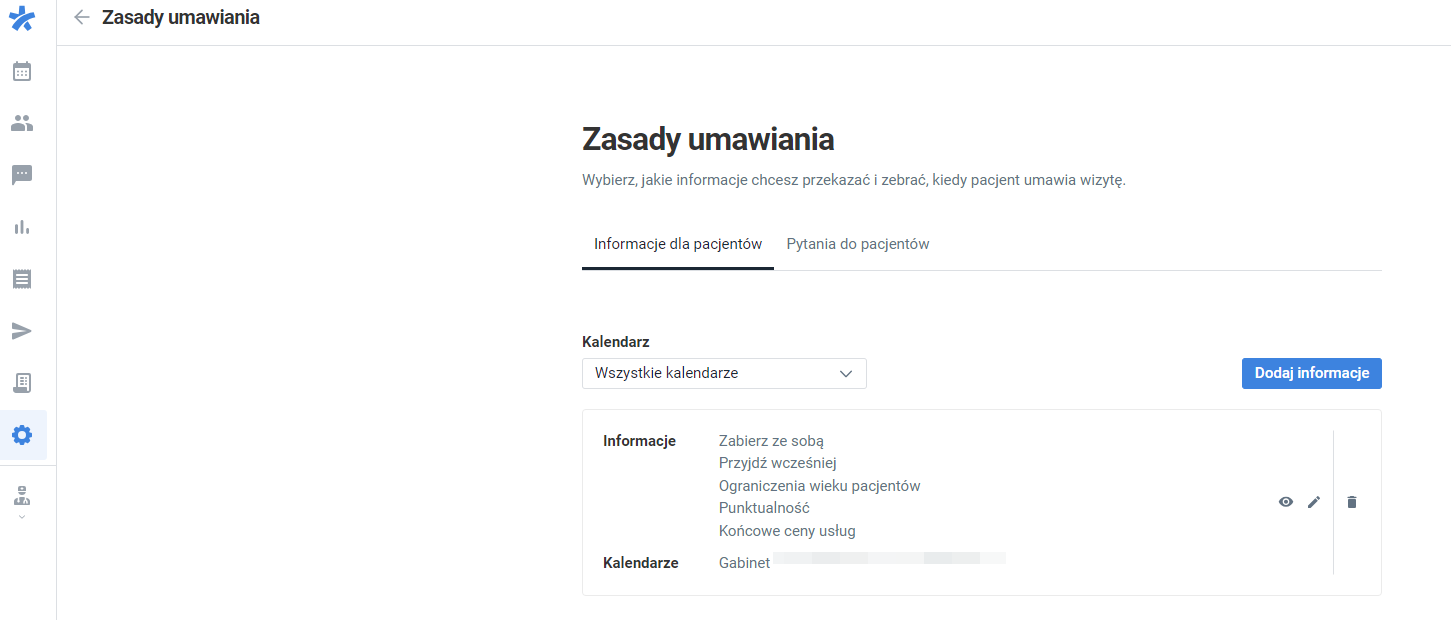Viewport: 1451px width, 620px height.
Task: Select the patients icon in the sidebar
Action: point(22,123)
